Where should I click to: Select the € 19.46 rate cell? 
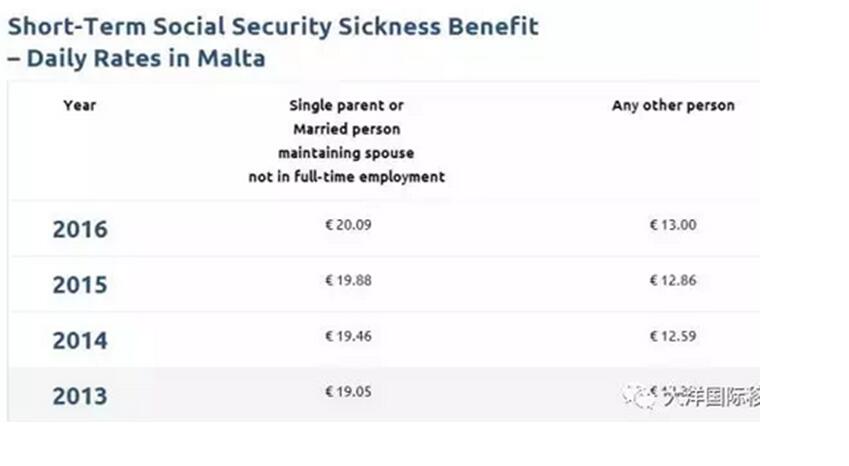348,336
